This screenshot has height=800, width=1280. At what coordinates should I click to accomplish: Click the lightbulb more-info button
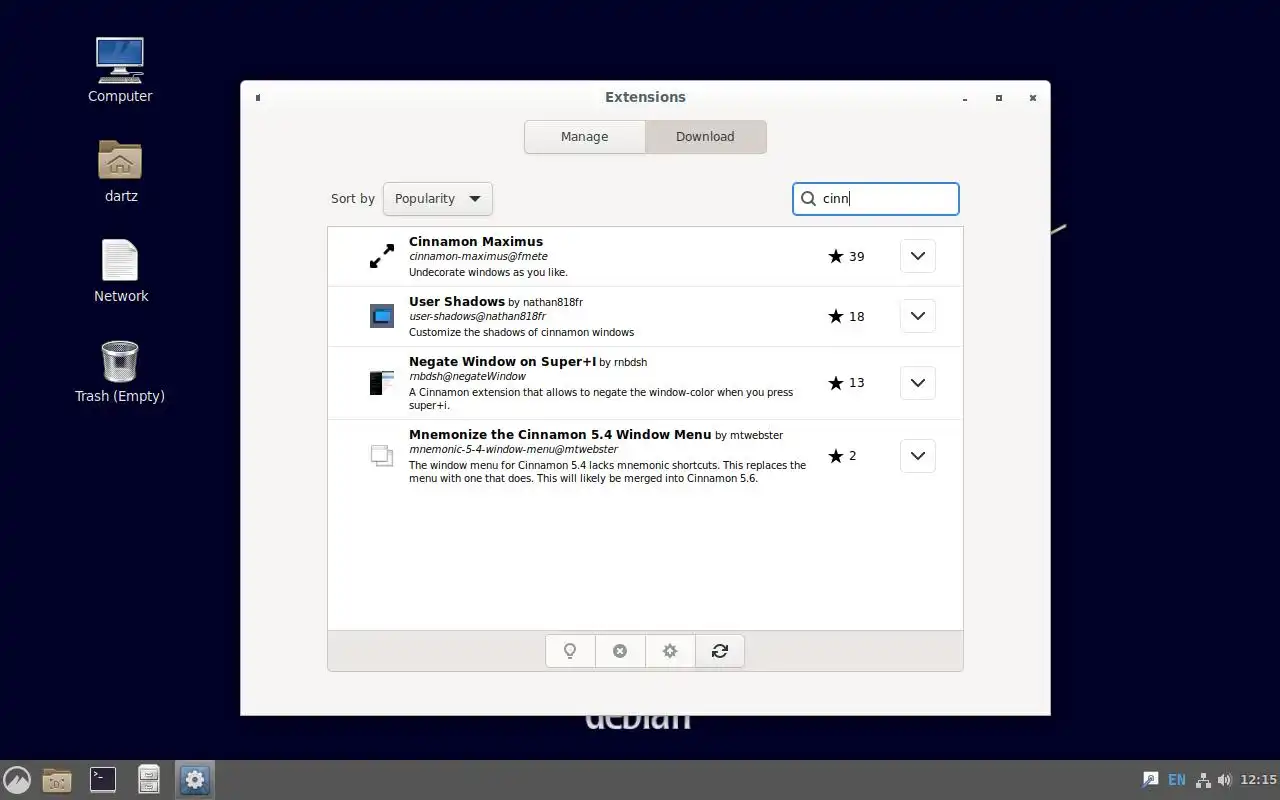tap(570, 651)
